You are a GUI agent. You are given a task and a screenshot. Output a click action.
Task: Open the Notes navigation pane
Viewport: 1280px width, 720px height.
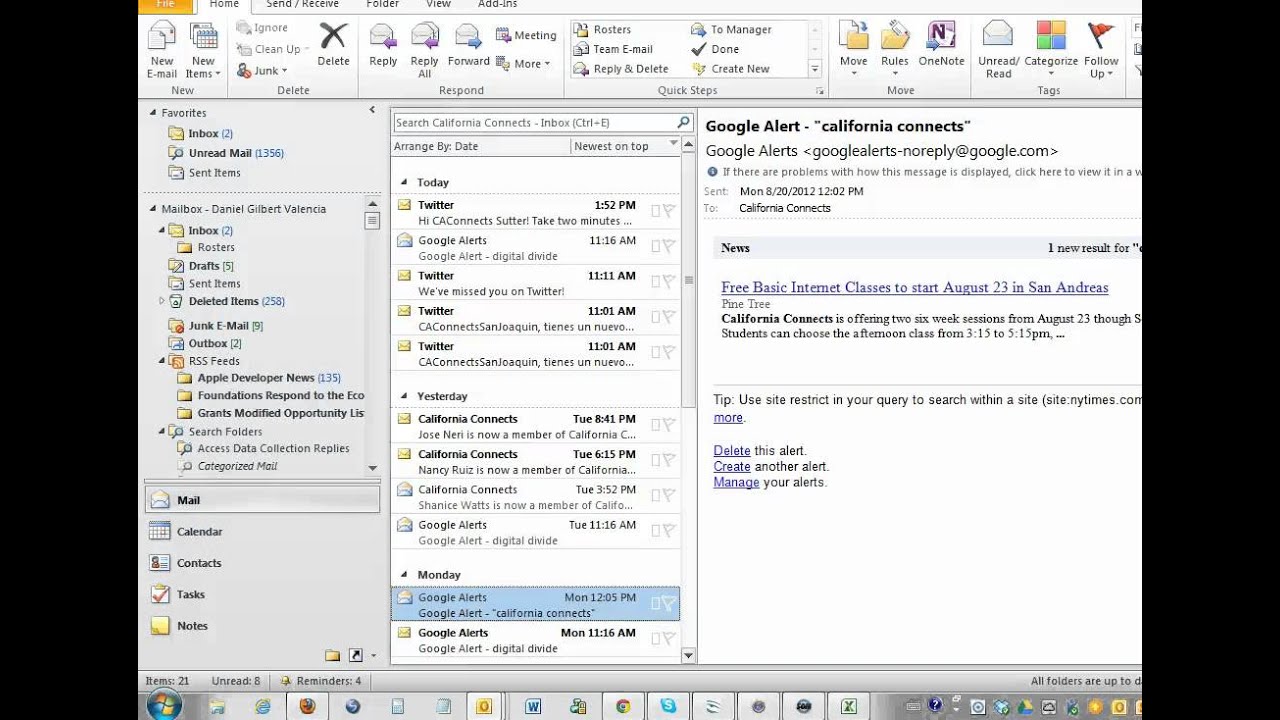(x=262, y=626)
